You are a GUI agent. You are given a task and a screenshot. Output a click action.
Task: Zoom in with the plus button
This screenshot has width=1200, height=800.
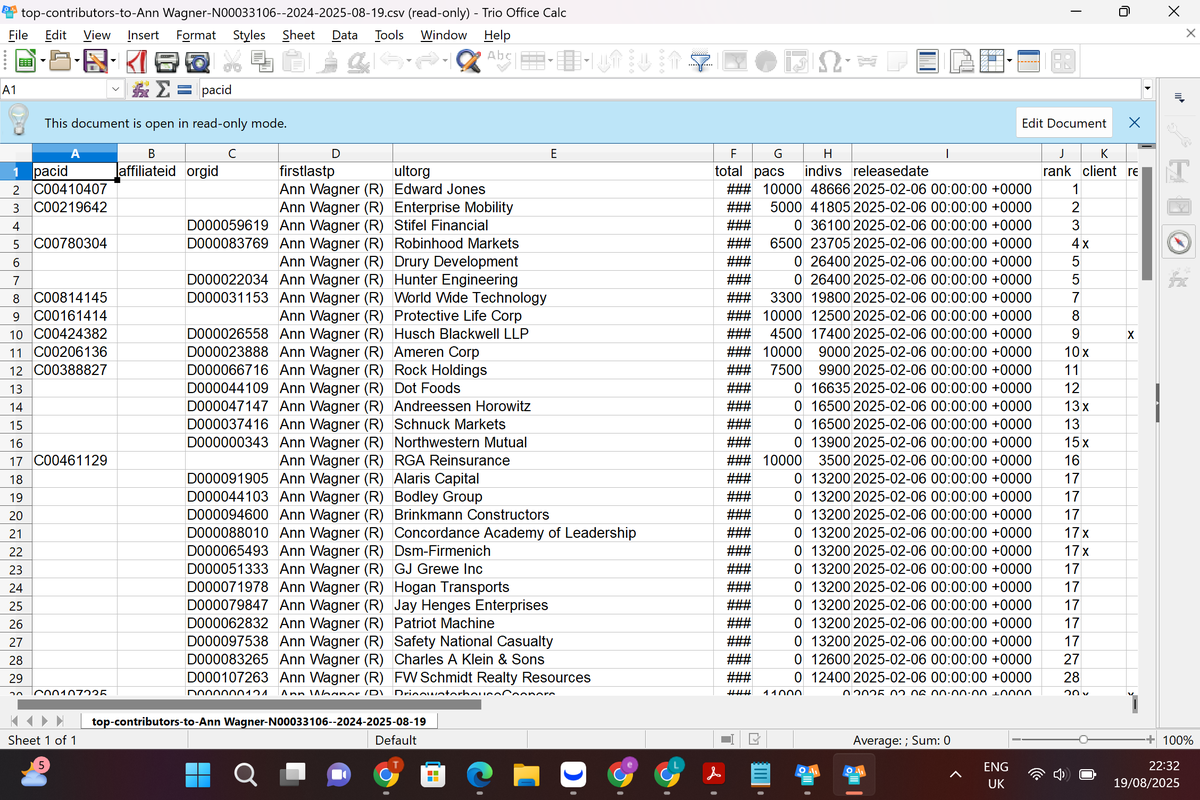(1150, 740)
